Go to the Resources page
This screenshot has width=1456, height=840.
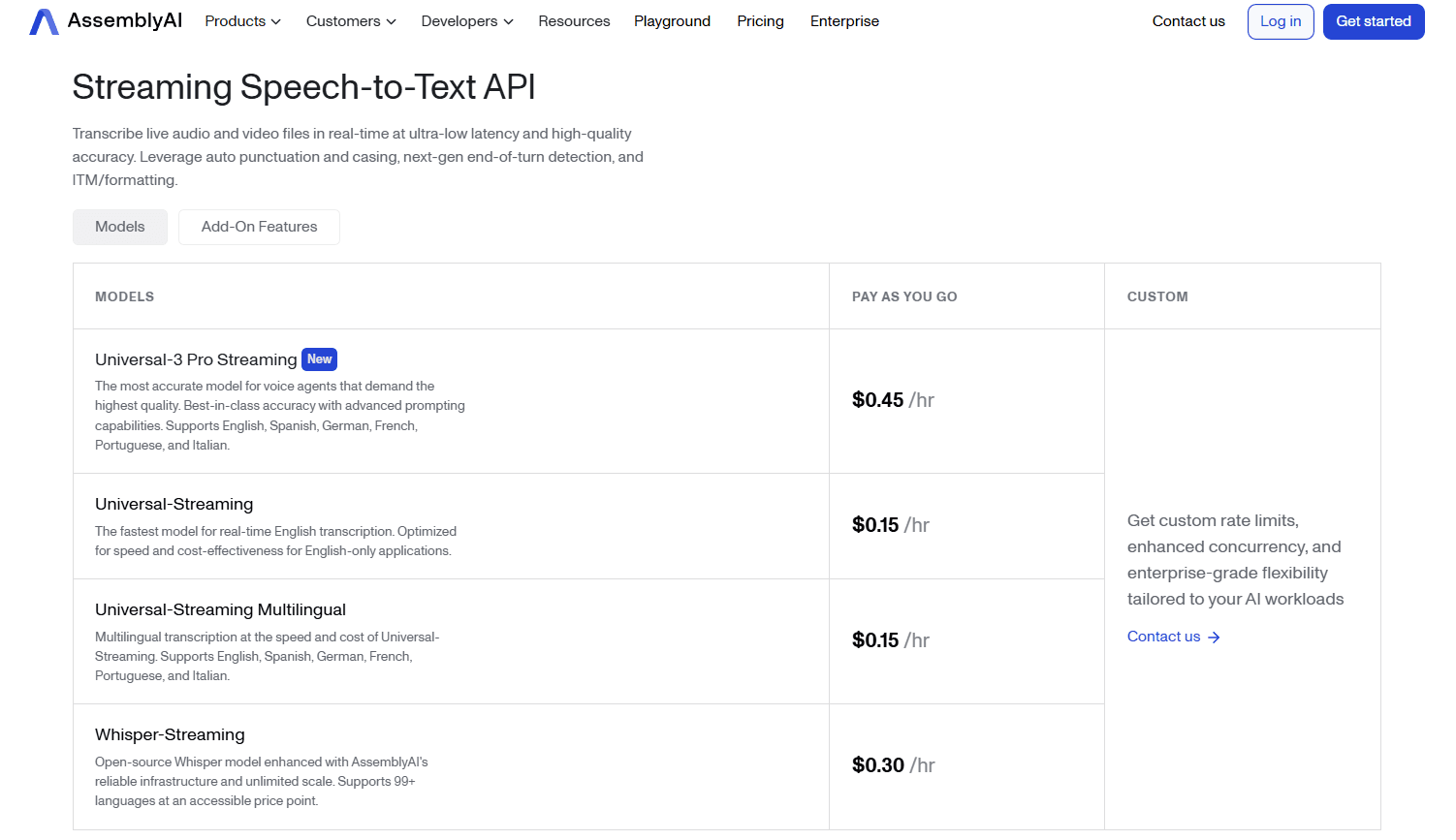coord(574,21)
